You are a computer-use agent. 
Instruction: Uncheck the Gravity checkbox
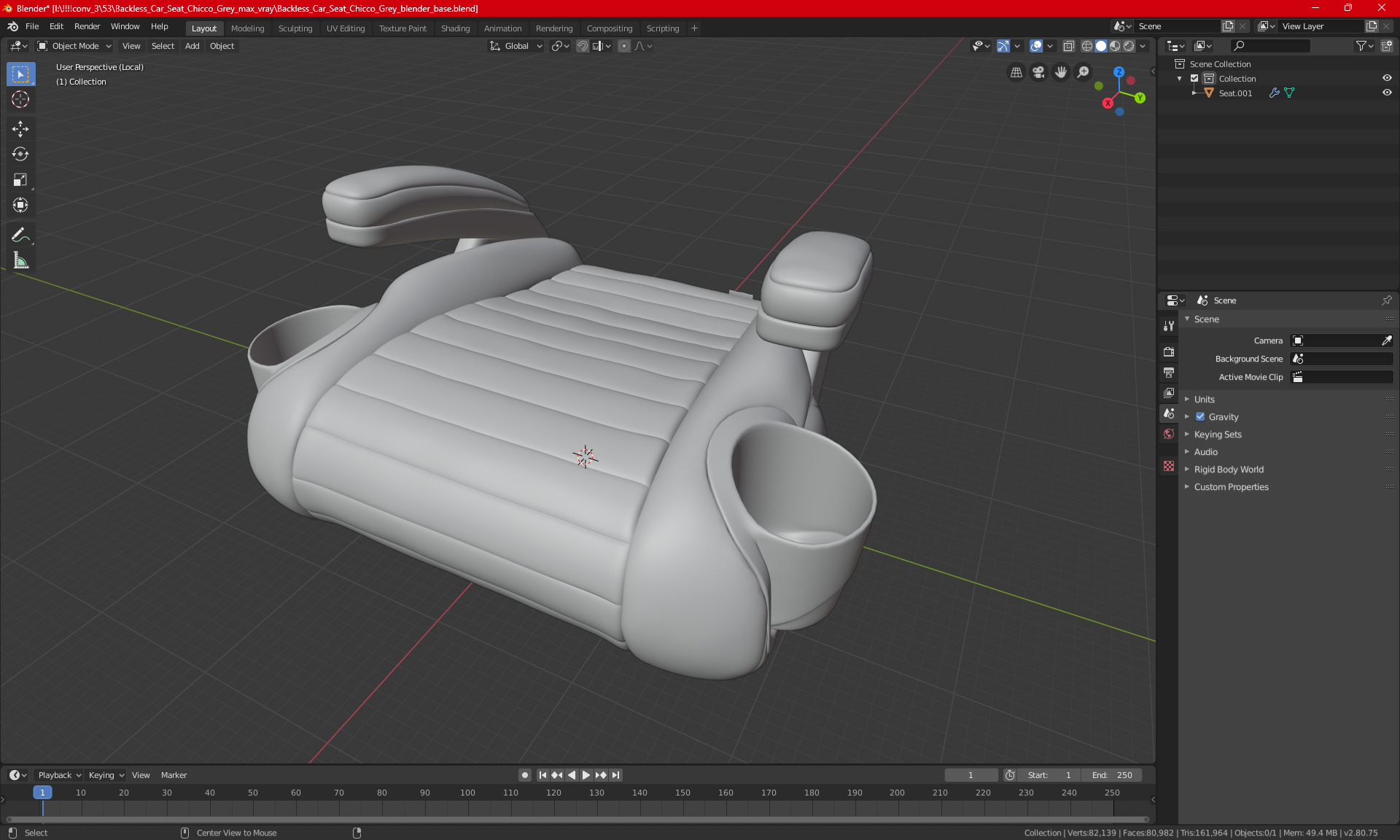click(x=1200, y=417)
